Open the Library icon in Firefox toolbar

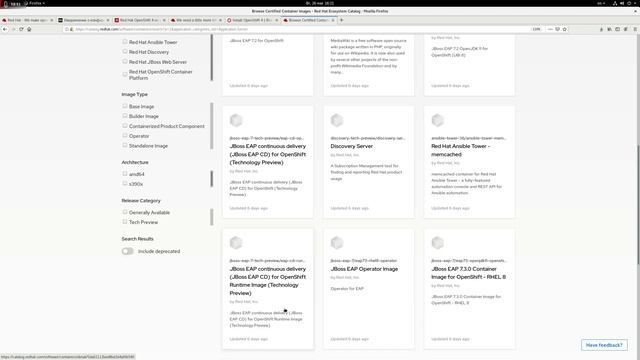[x=609, y=29]
